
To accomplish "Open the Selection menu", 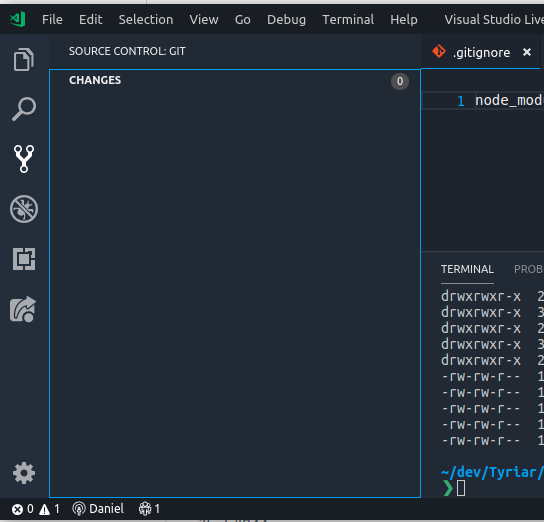I will 146,19.
